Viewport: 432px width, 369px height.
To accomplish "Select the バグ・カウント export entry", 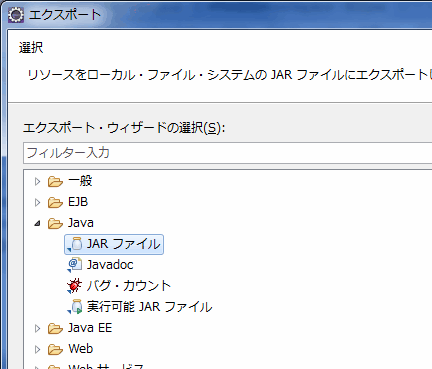I will click(129, 286).
